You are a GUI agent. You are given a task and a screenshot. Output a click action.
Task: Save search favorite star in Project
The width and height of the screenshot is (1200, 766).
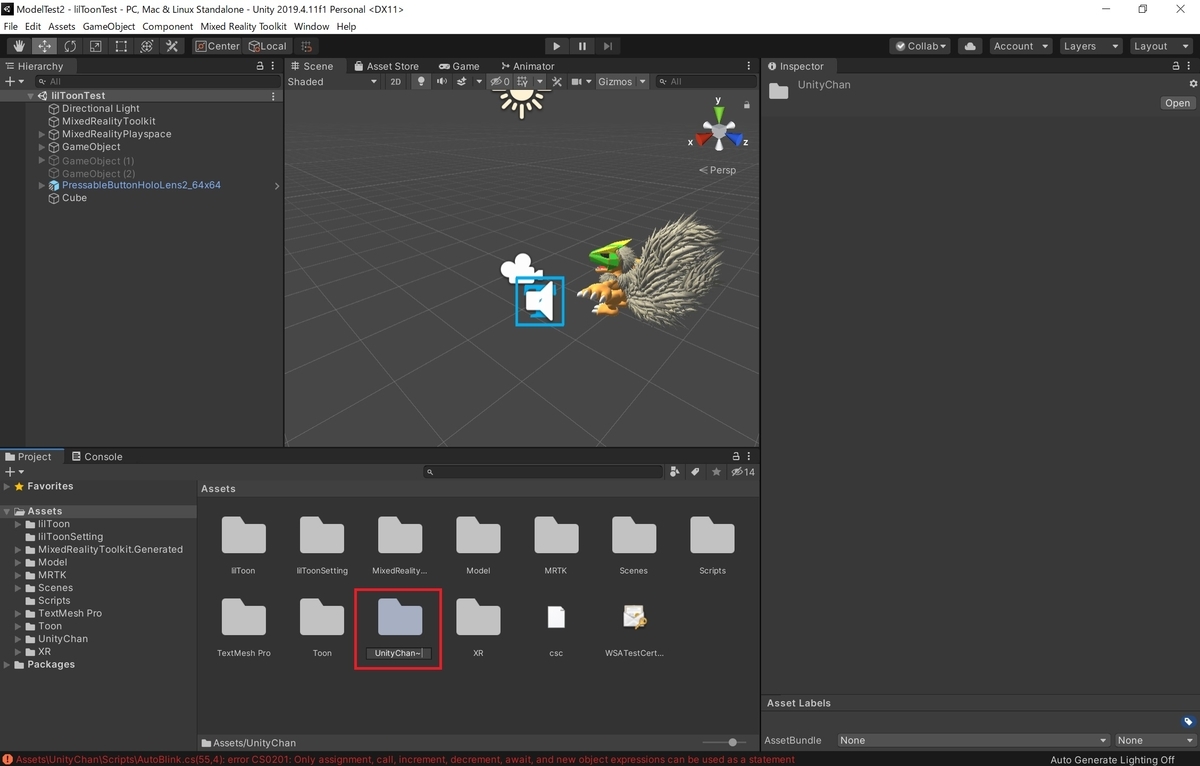pyautogui.click(x=715, y=472)
